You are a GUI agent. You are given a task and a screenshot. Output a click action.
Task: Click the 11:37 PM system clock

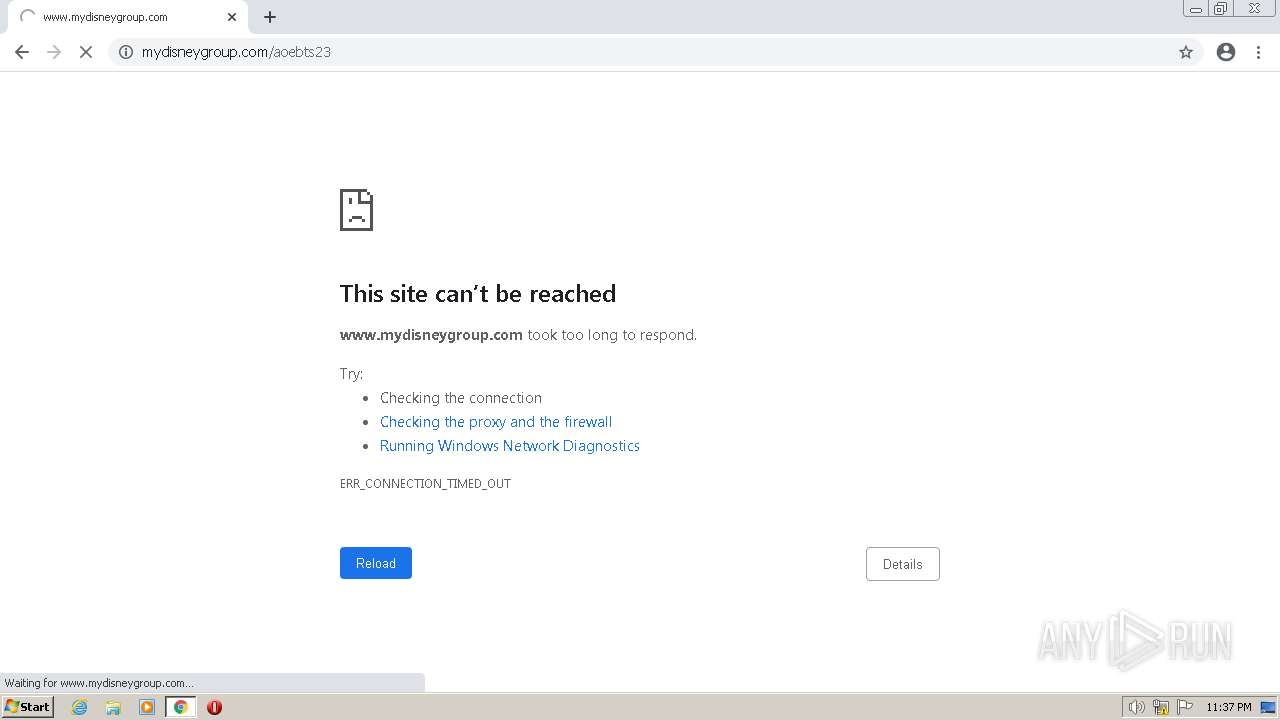point(1229,707)
